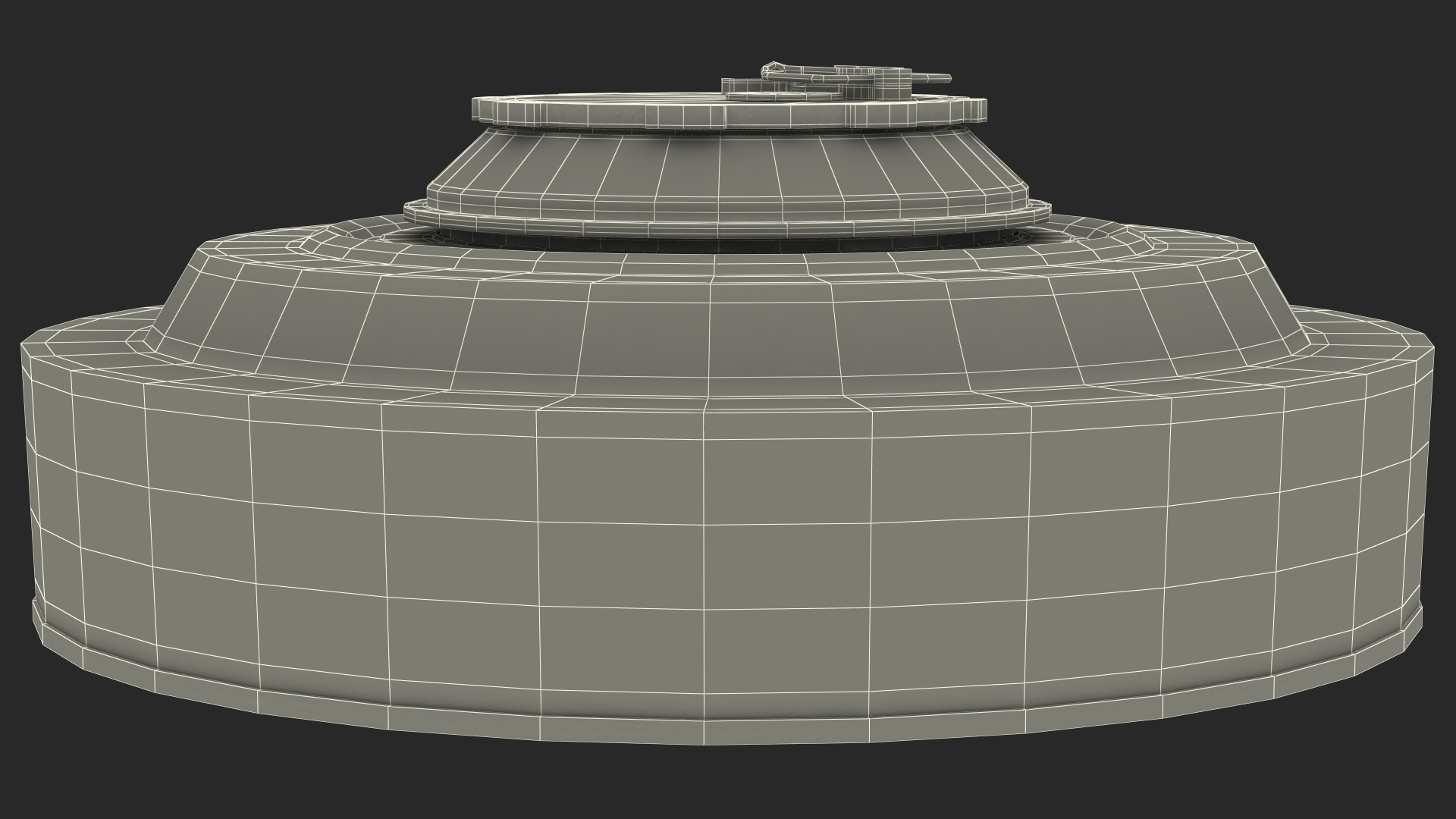Click the flat top pressure plate disc

[730, 111]
